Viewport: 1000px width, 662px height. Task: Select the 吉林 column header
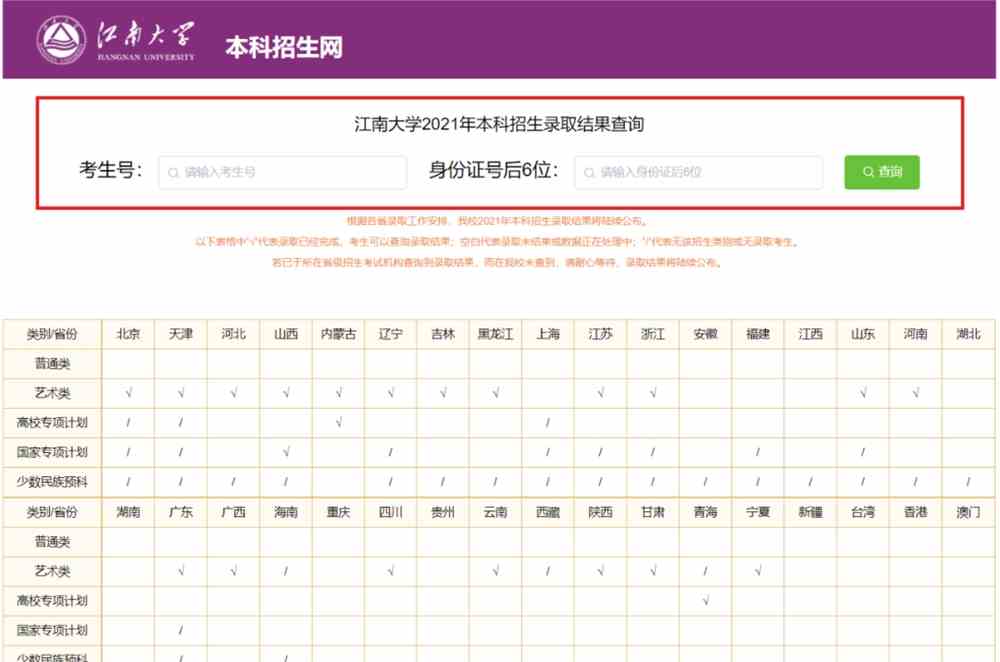443,334
